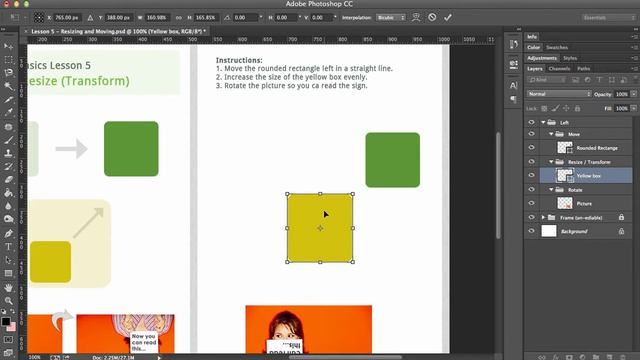Click the reference point location grid icon
640x360 pixels.
coord(39,18)
